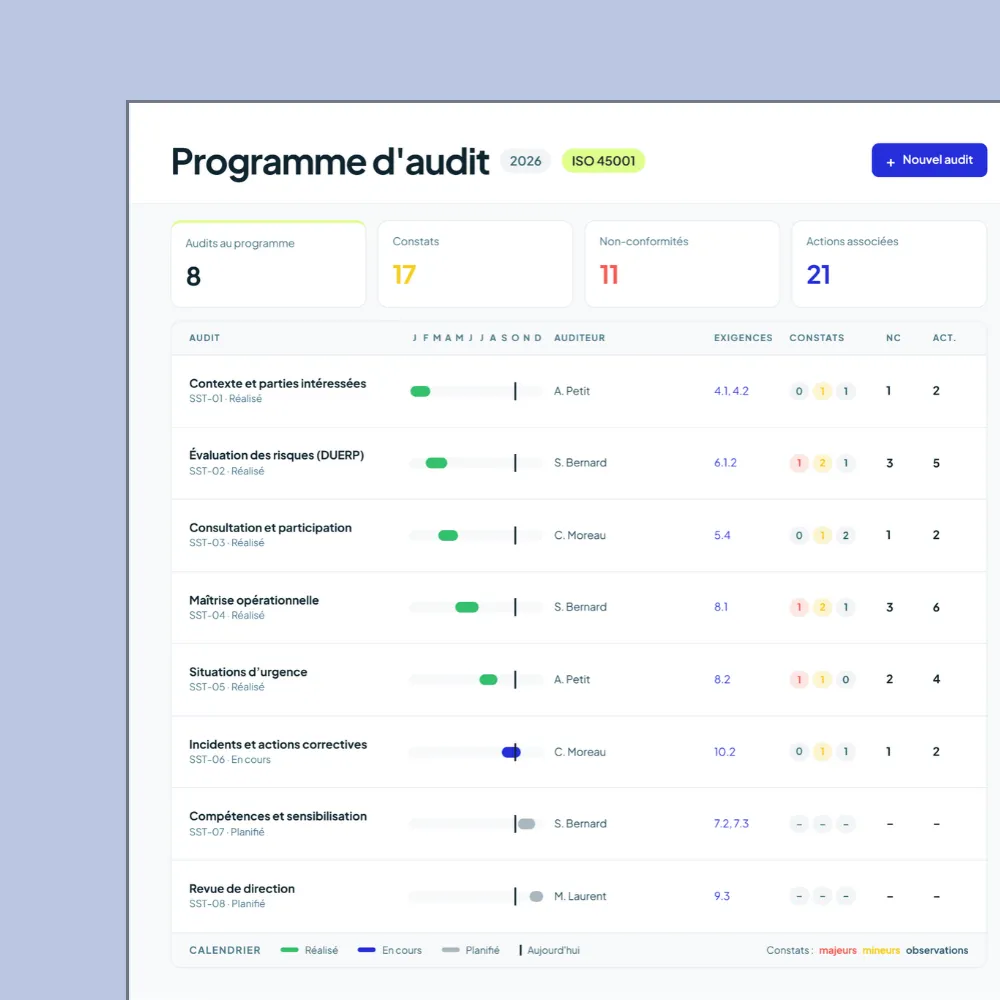Click the En cours legend entry
Screen dimensions: 1000x1000
point(390,950)
